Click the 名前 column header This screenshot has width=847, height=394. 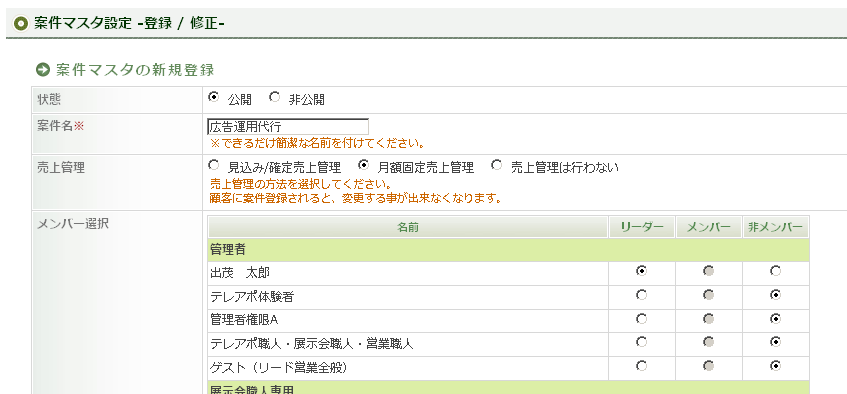(408, 227)
